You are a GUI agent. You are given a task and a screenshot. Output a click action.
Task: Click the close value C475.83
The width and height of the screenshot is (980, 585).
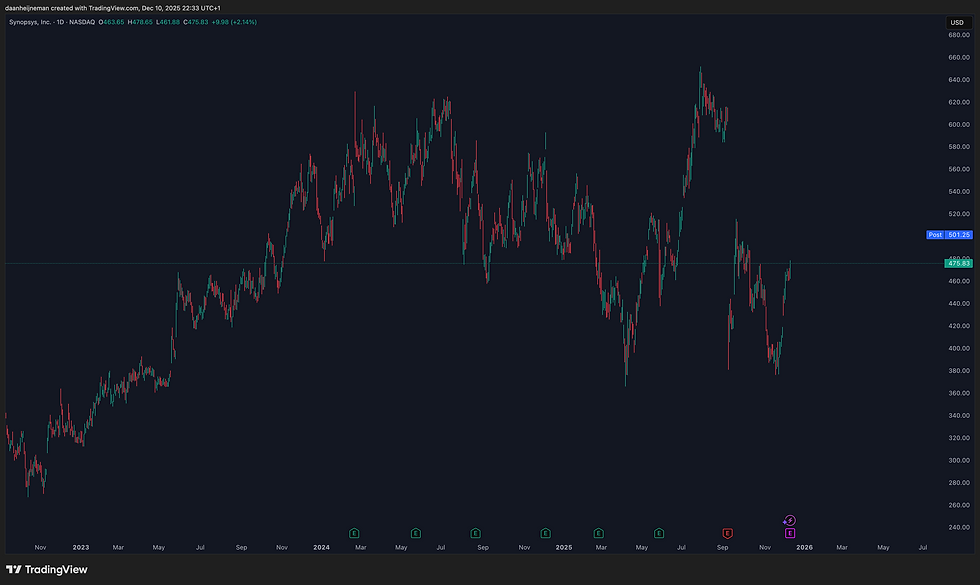coord(196,22)
